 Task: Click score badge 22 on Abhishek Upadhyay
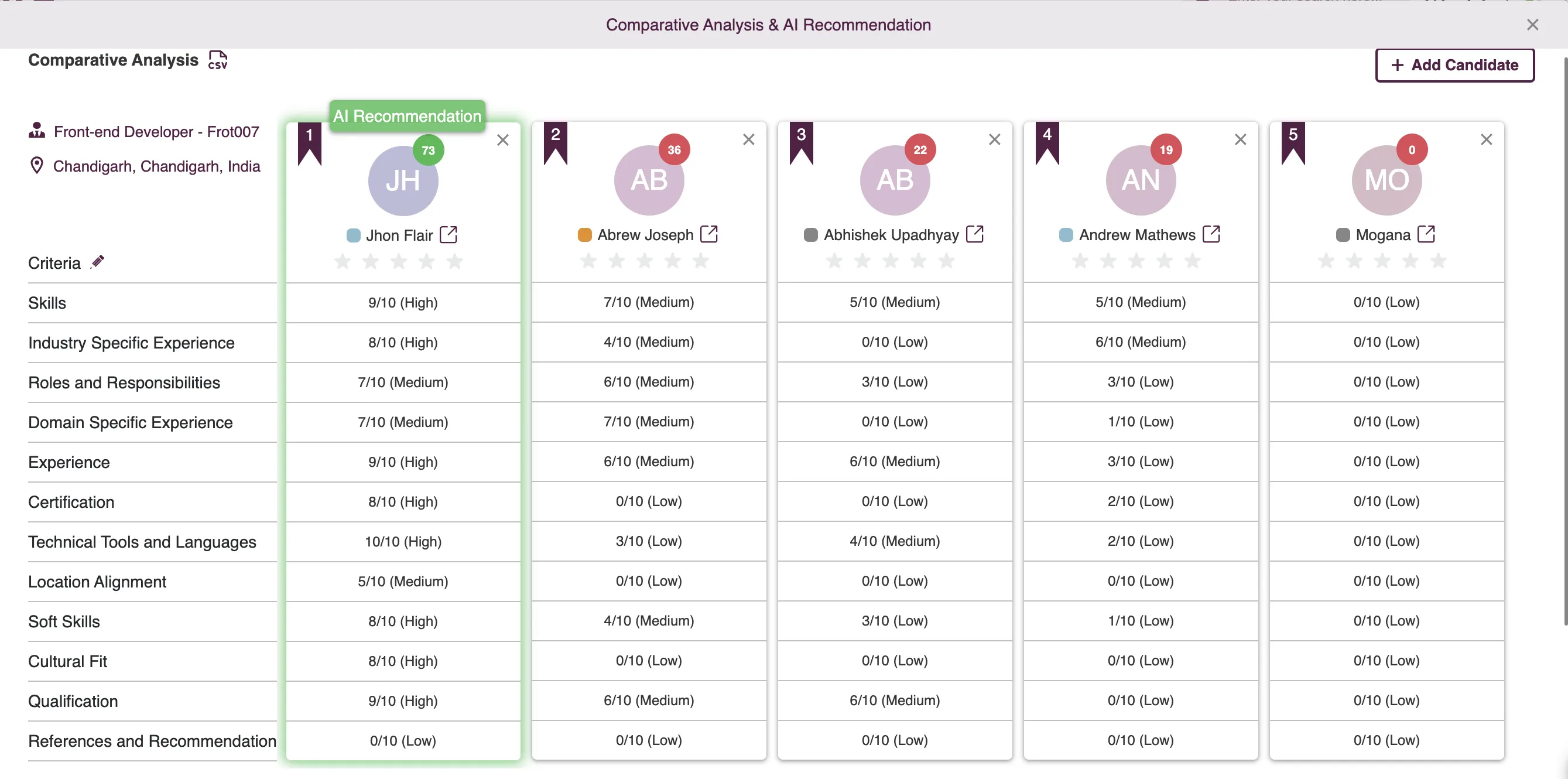pyautogui.click(x=920, y=149)
